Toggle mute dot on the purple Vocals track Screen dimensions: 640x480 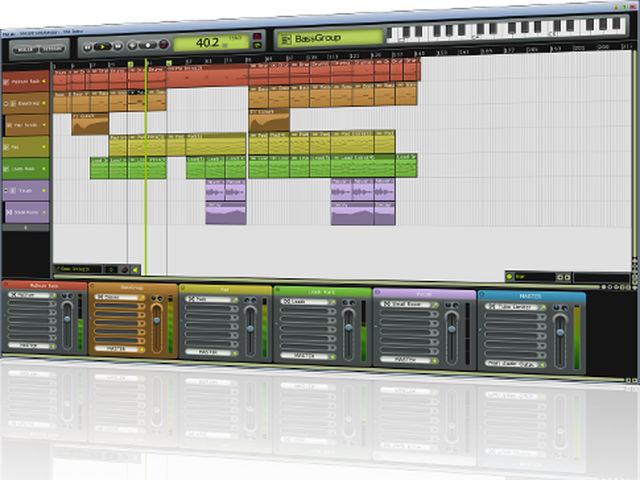[x=44, y=190]
